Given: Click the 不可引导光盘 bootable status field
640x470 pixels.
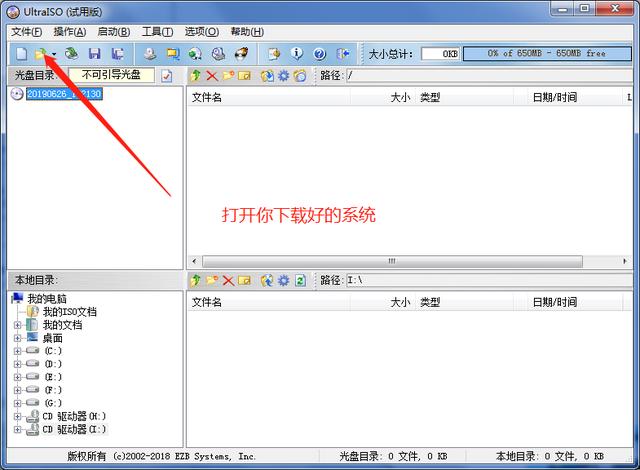Looking at the screenshot, I should click(112, 75).
